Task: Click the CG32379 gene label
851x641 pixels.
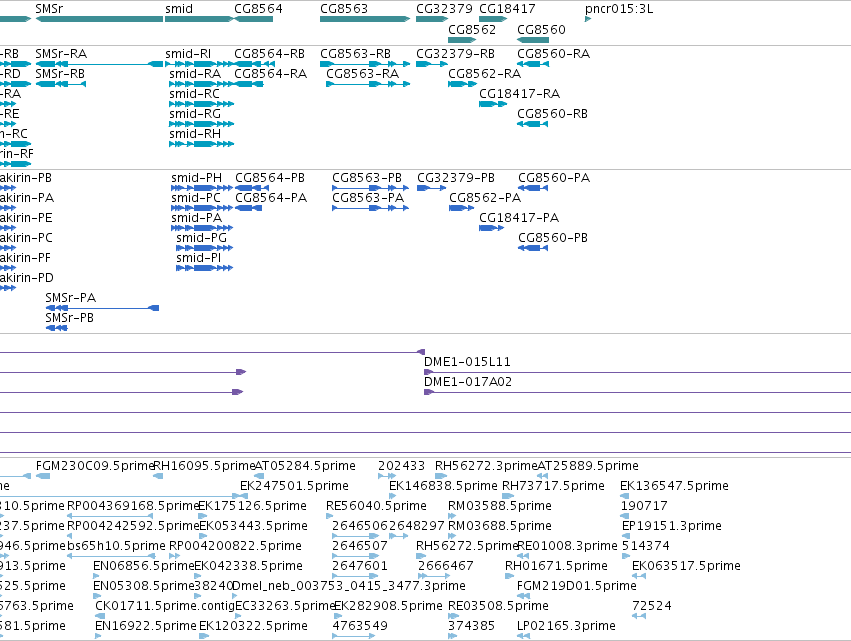Action: click(444, 9)
